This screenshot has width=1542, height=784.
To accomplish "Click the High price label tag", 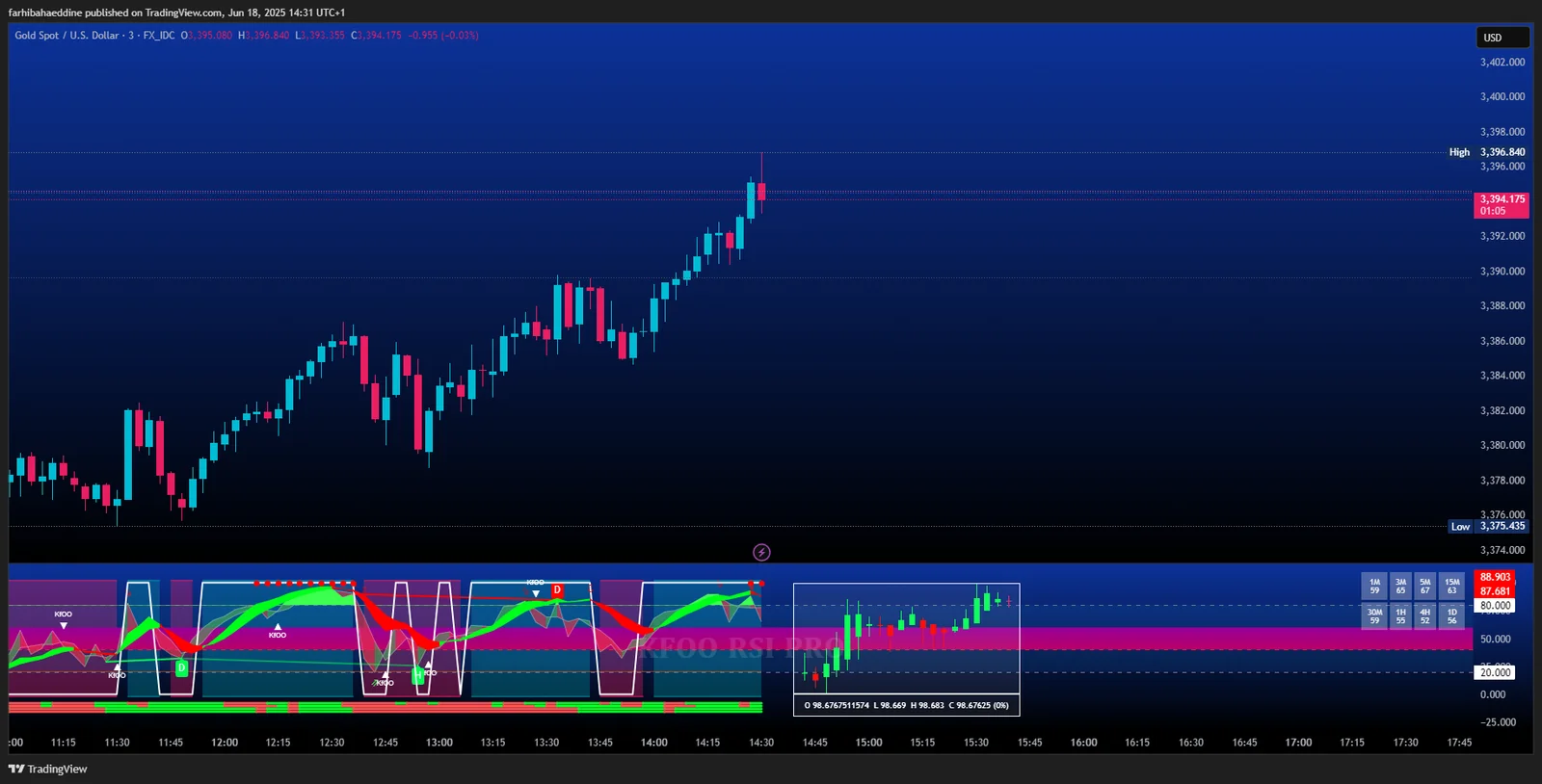I will point(1459,152).
